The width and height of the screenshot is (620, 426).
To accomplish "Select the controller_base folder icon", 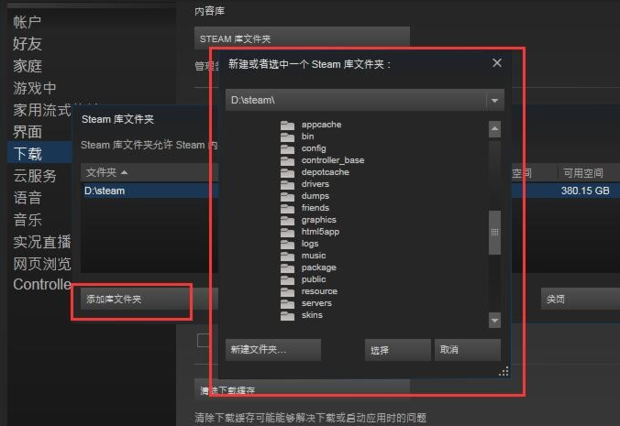I will 287,161.
